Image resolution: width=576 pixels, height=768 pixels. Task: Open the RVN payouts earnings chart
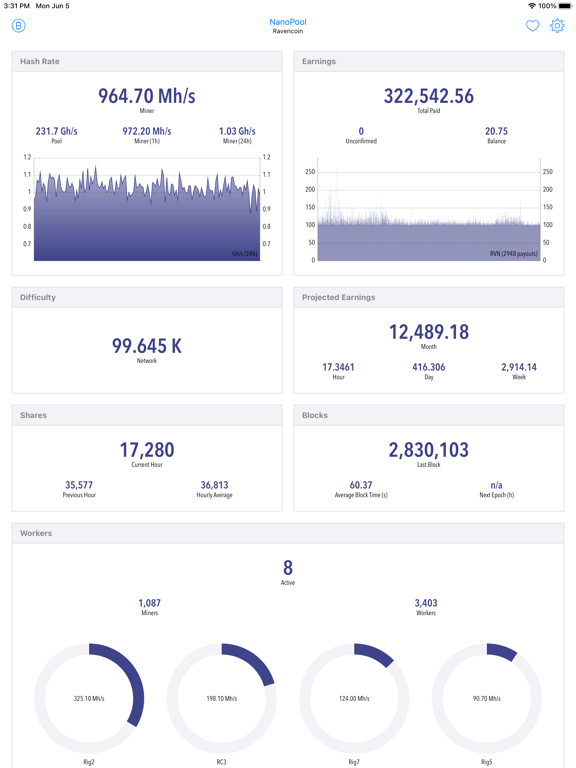[429, 210]
